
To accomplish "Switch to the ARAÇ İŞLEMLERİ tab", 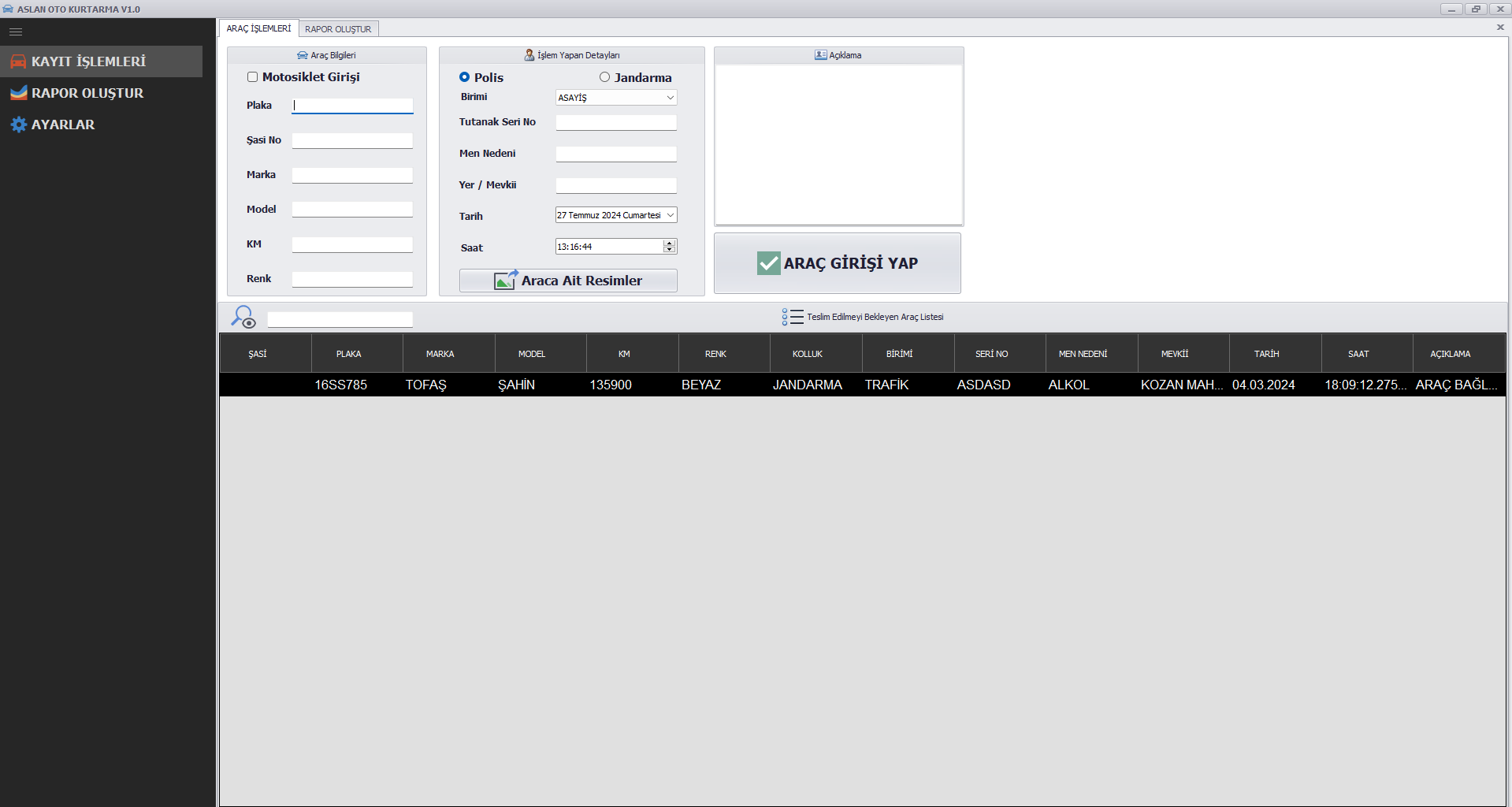I will click(258, 28).
